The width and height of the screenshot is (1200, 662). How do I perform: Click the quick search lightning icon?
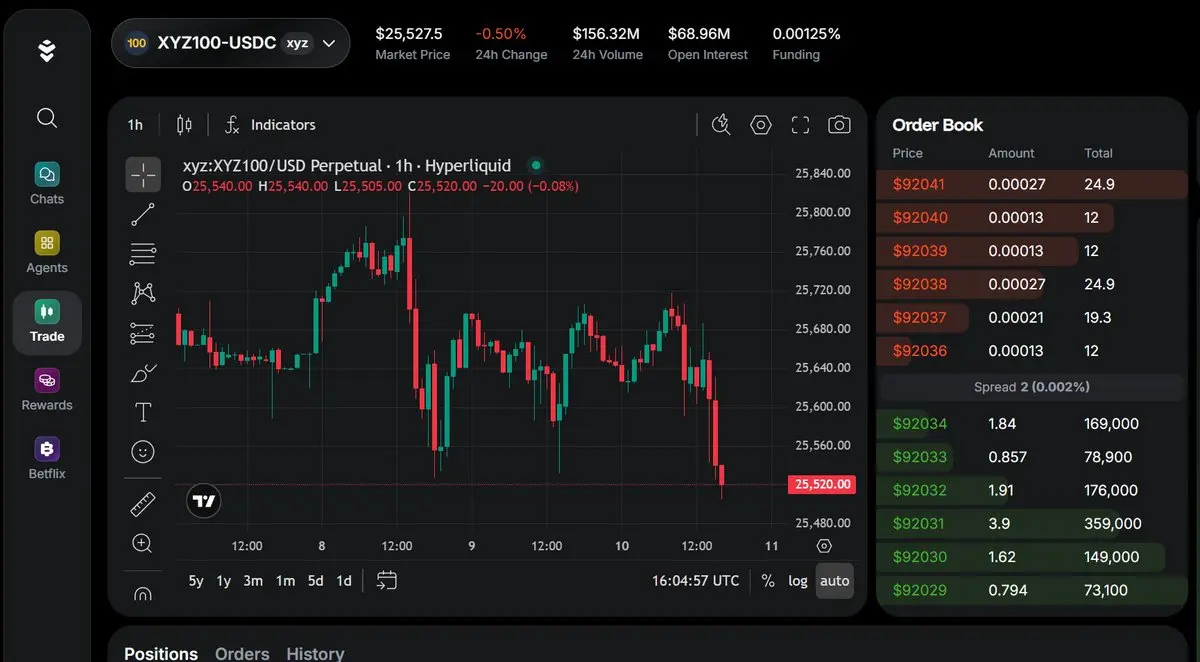(721, 125)
